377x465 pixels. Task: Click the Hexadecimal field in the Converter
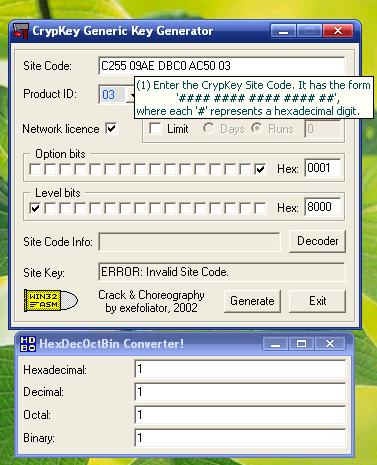click(240, 369)
